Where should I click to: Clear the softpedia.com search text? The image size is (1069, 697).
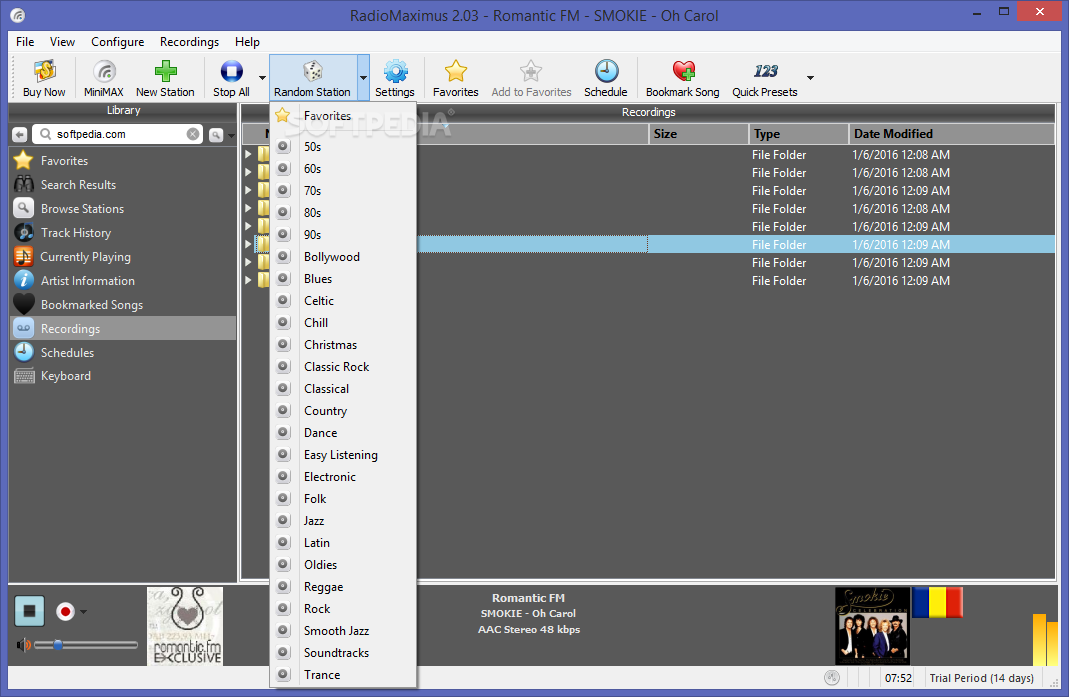193,134
